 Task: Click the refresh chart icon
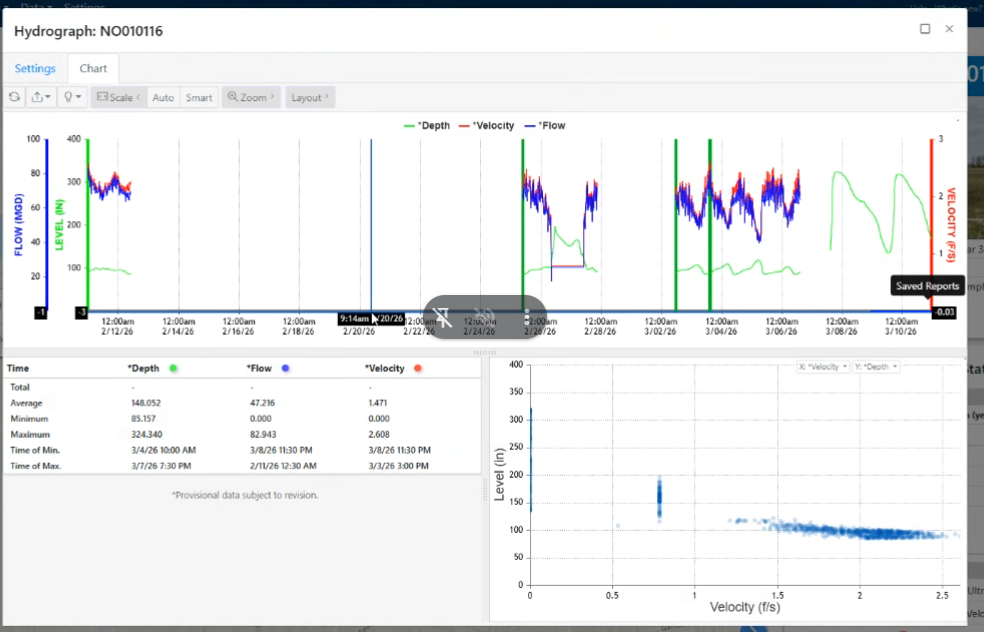pos(14,97)
